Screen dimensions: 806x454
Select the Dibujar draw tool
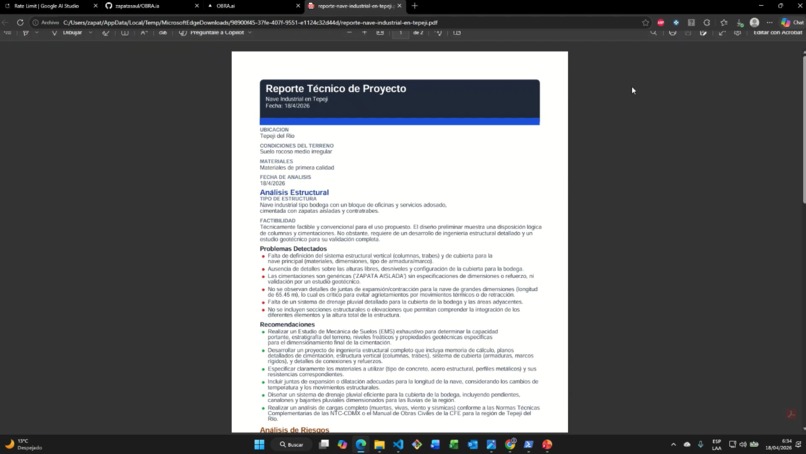67,32
